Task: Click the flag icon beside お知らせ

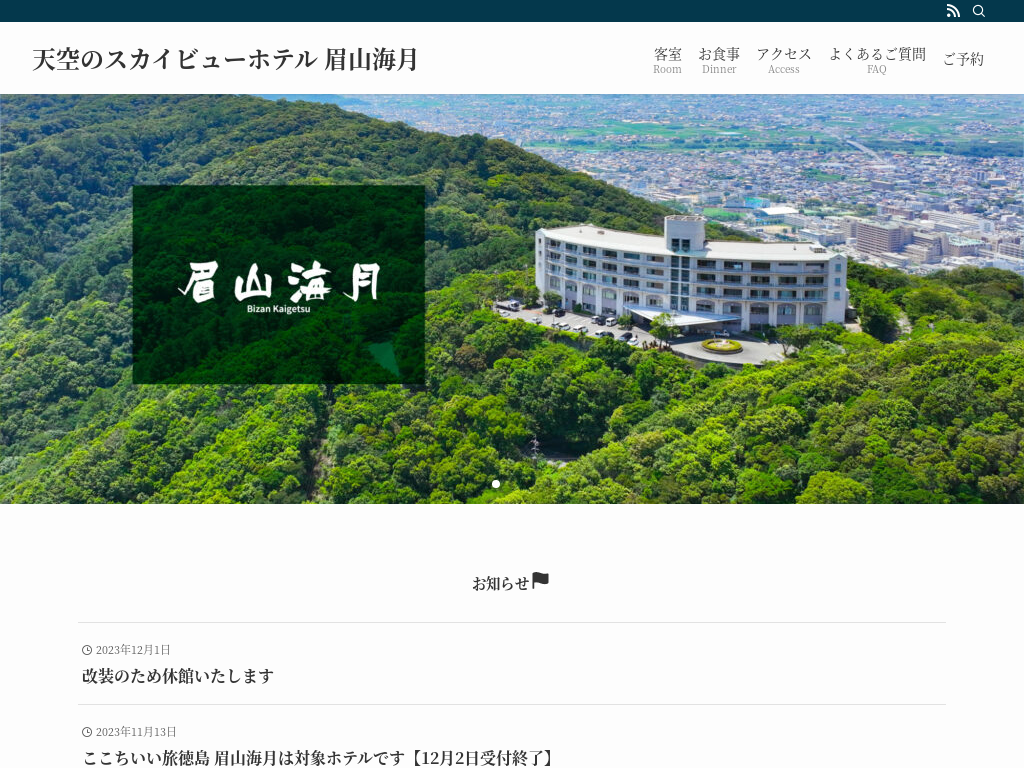Action: (541, 581)
